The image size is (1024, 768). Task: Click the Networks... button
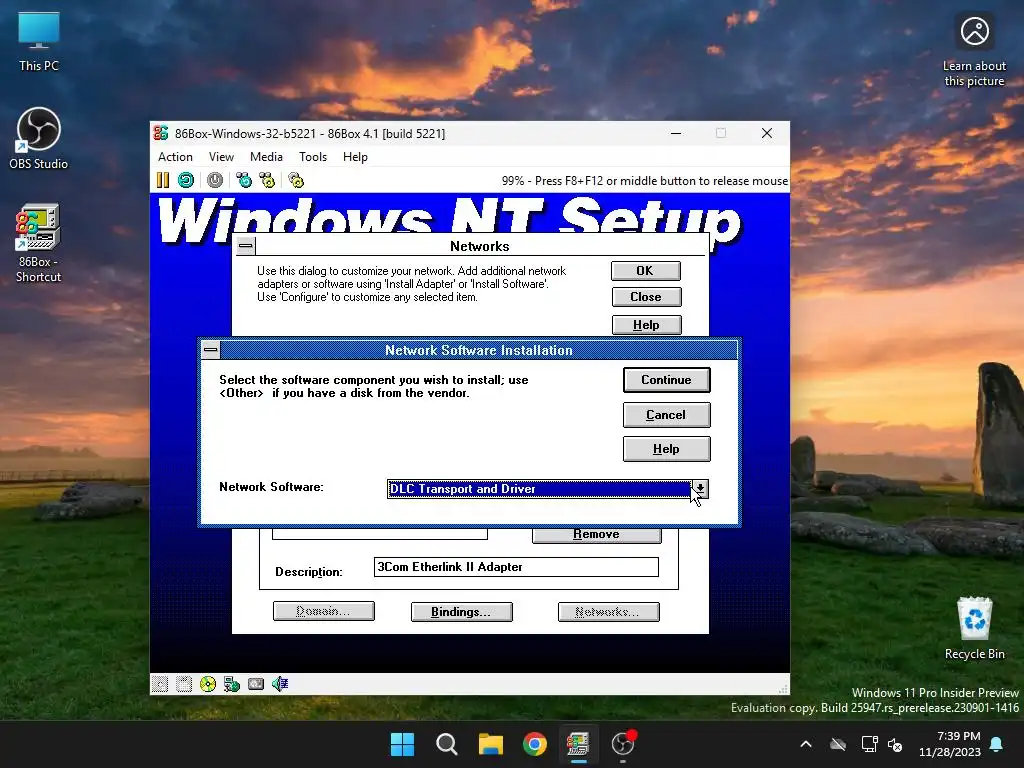(x=608, y=612)
